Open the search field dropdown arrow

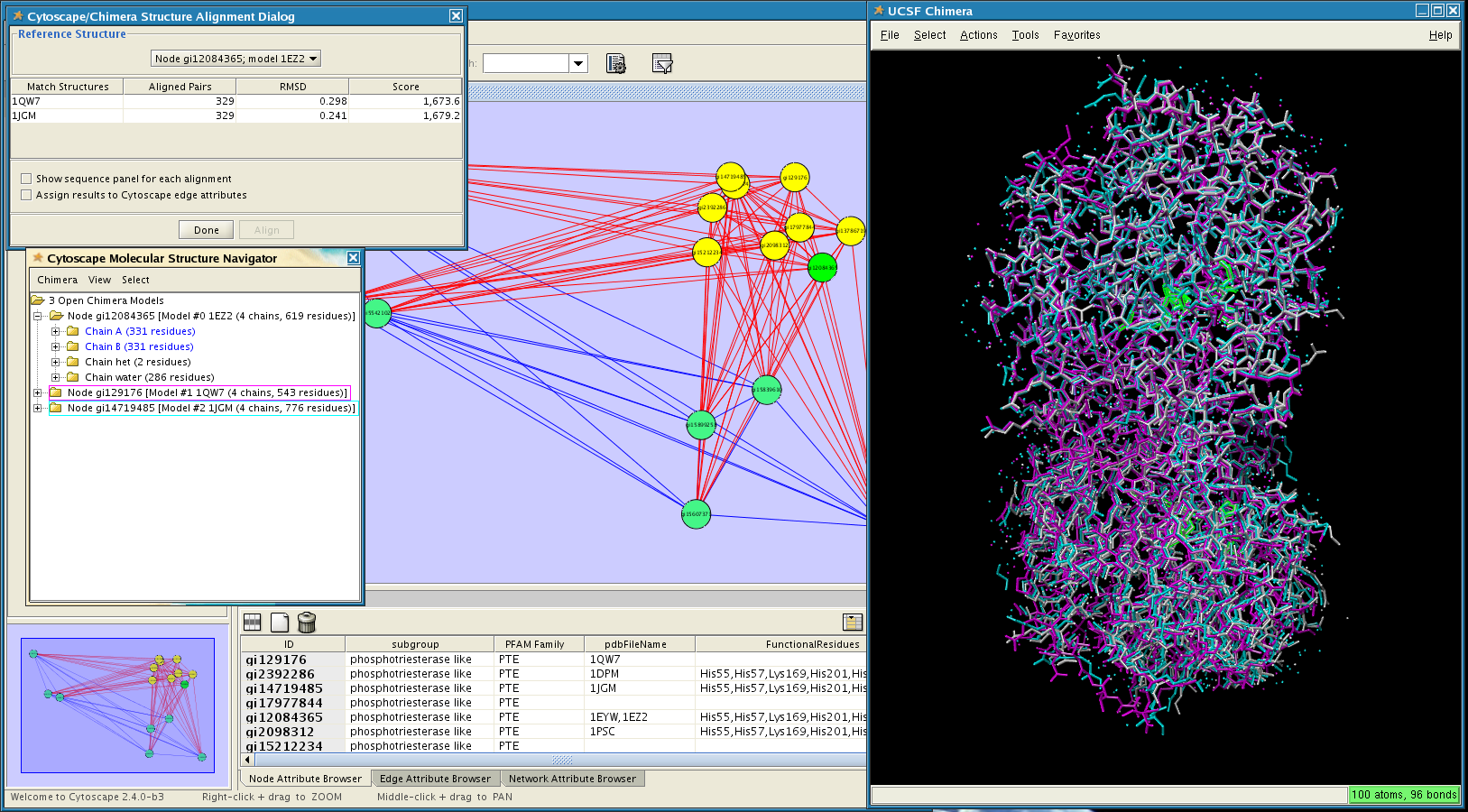[578, 63]
